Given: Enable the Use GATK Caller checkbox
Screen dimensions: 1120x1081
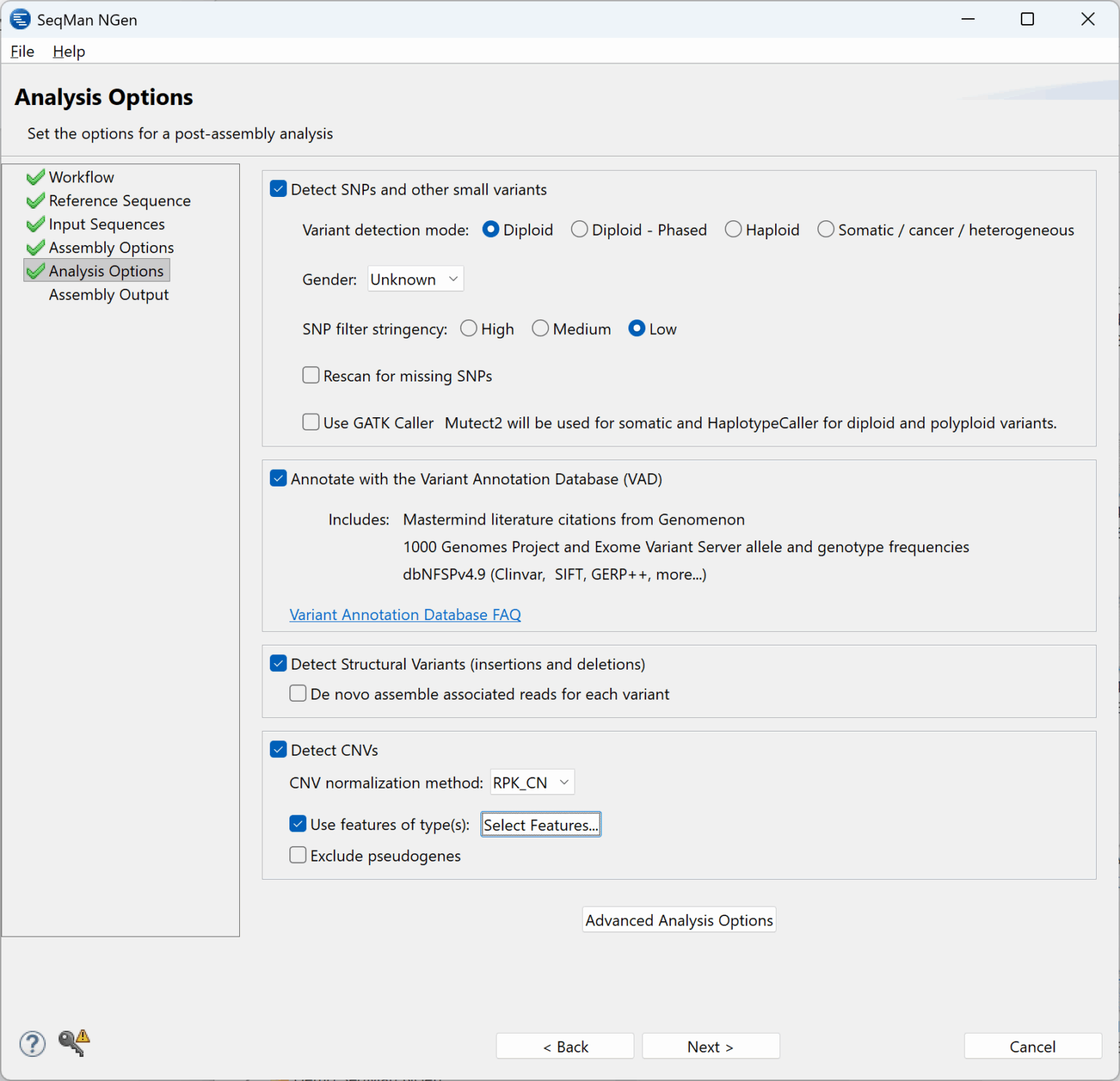Looking at the screenshot, I should [x=311, y=422].
